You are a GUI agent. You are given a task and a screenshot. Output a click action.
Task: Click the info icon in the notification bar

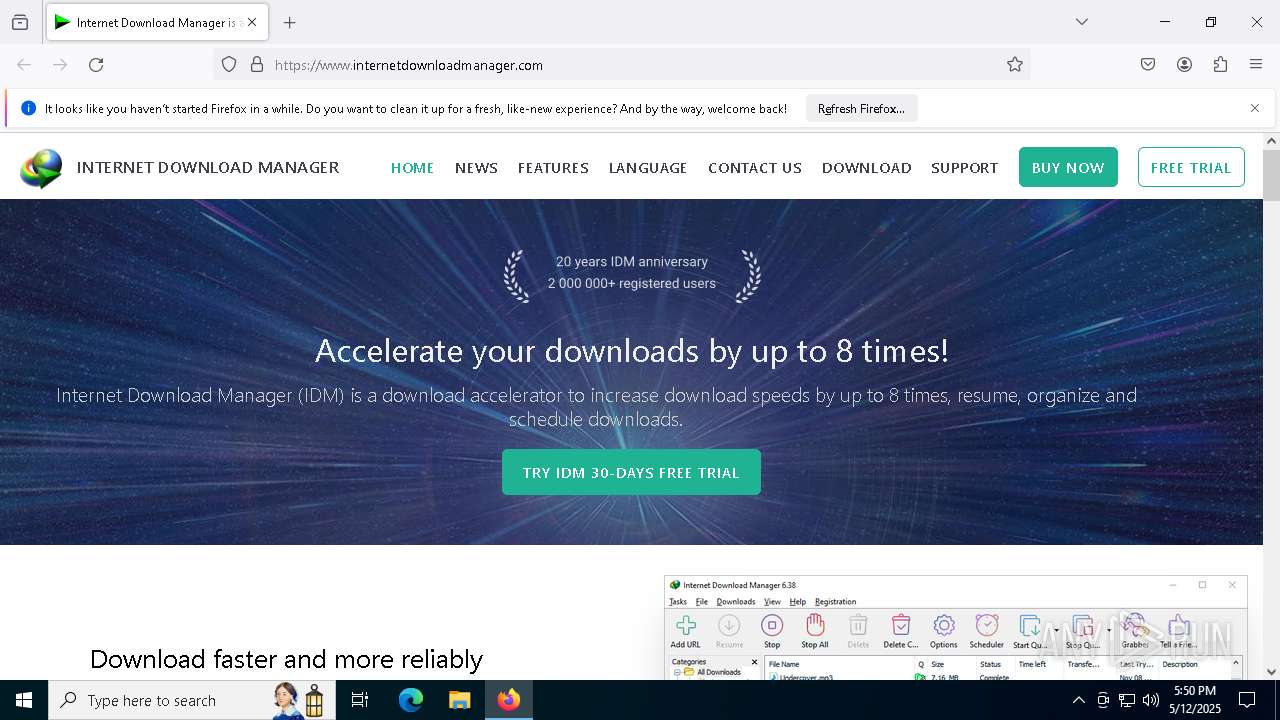(28, 108)
